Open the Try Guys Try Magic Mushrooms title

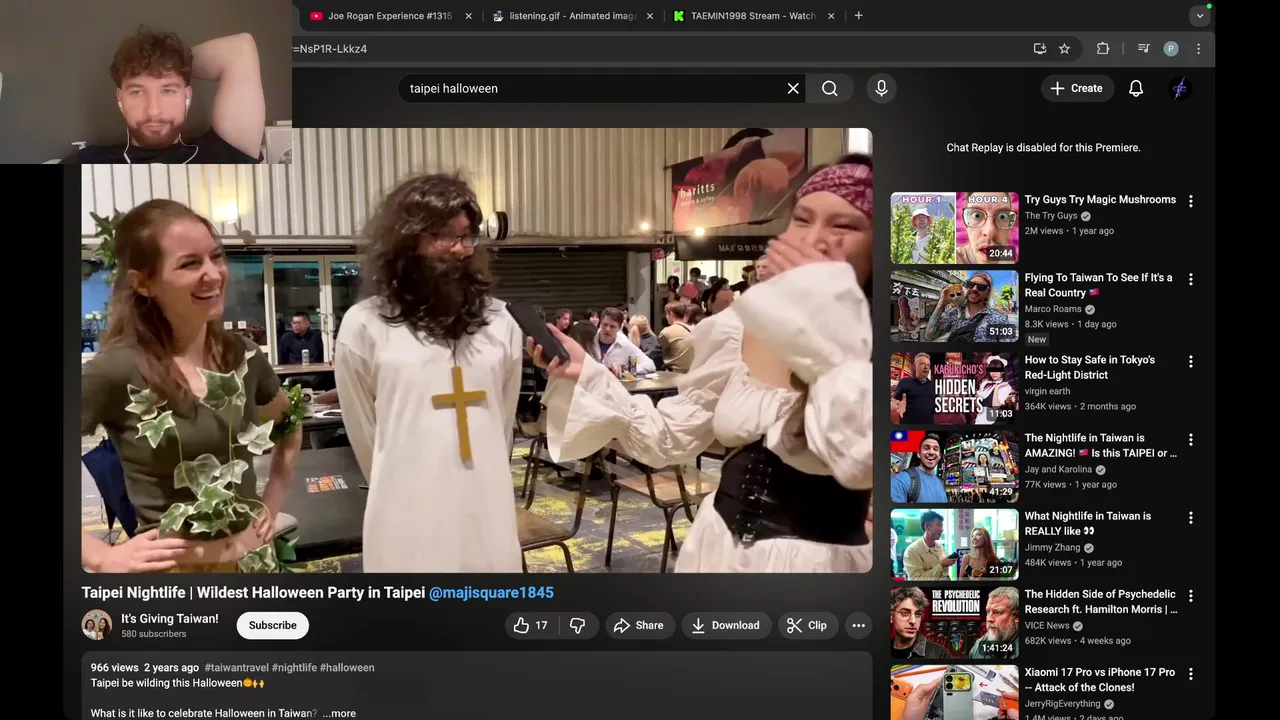tap(1100, 199)
